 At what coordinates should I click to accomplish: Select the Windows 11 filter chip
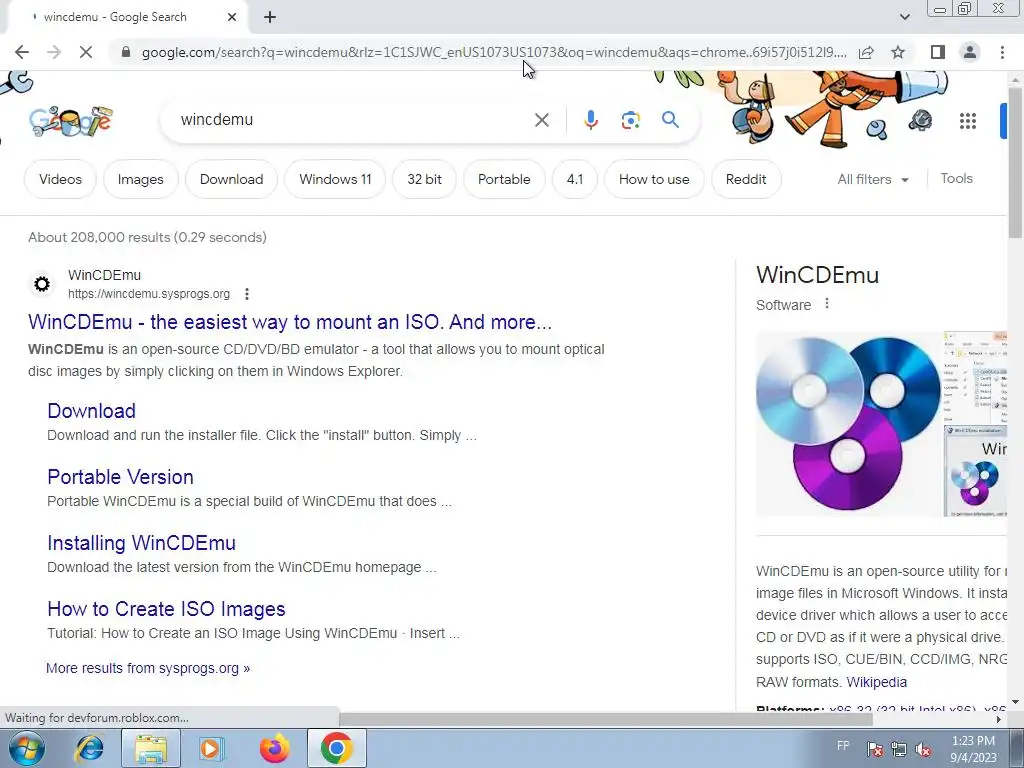click(335, 179)
